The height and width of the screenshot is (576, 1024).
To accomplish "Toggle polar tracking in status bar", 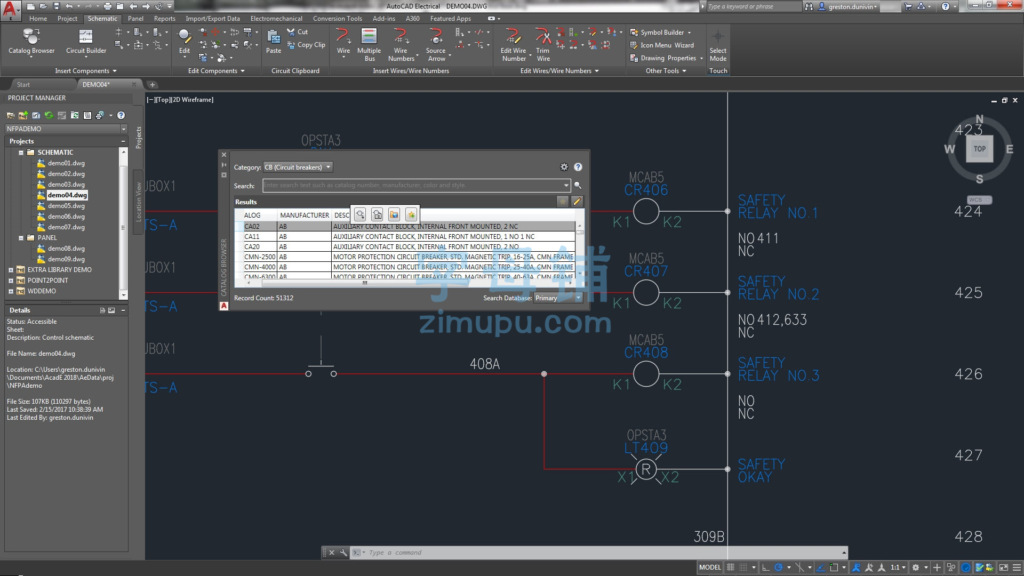I will click(x=778, y=568).
